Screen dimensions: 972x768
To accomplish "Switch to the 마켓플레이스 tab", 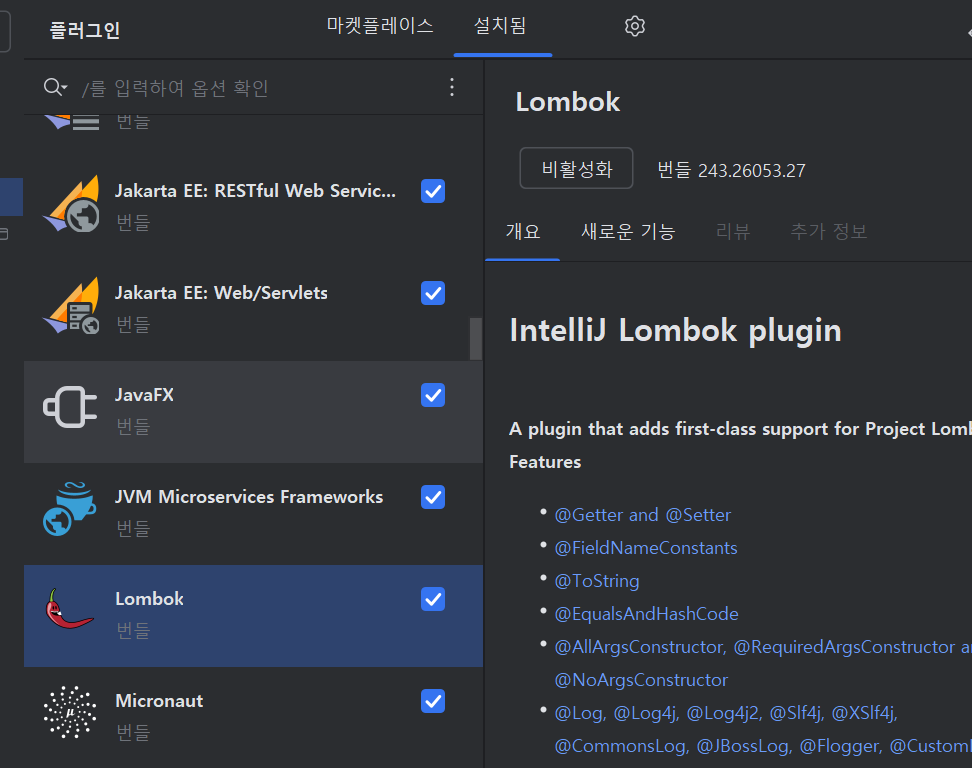I will (x=380, y=26).
